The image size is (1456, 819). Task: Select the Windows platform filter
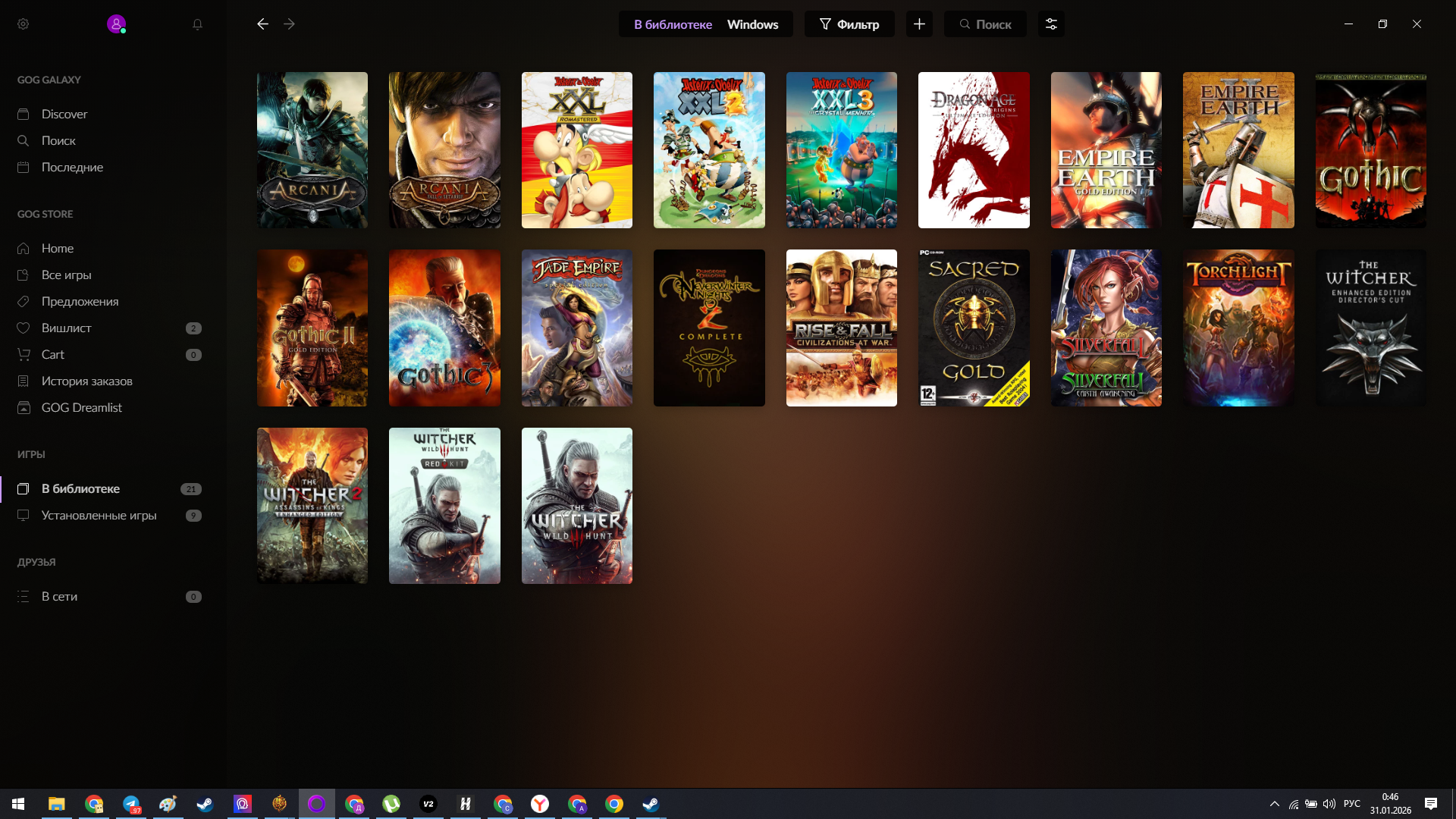coord(752,24)
